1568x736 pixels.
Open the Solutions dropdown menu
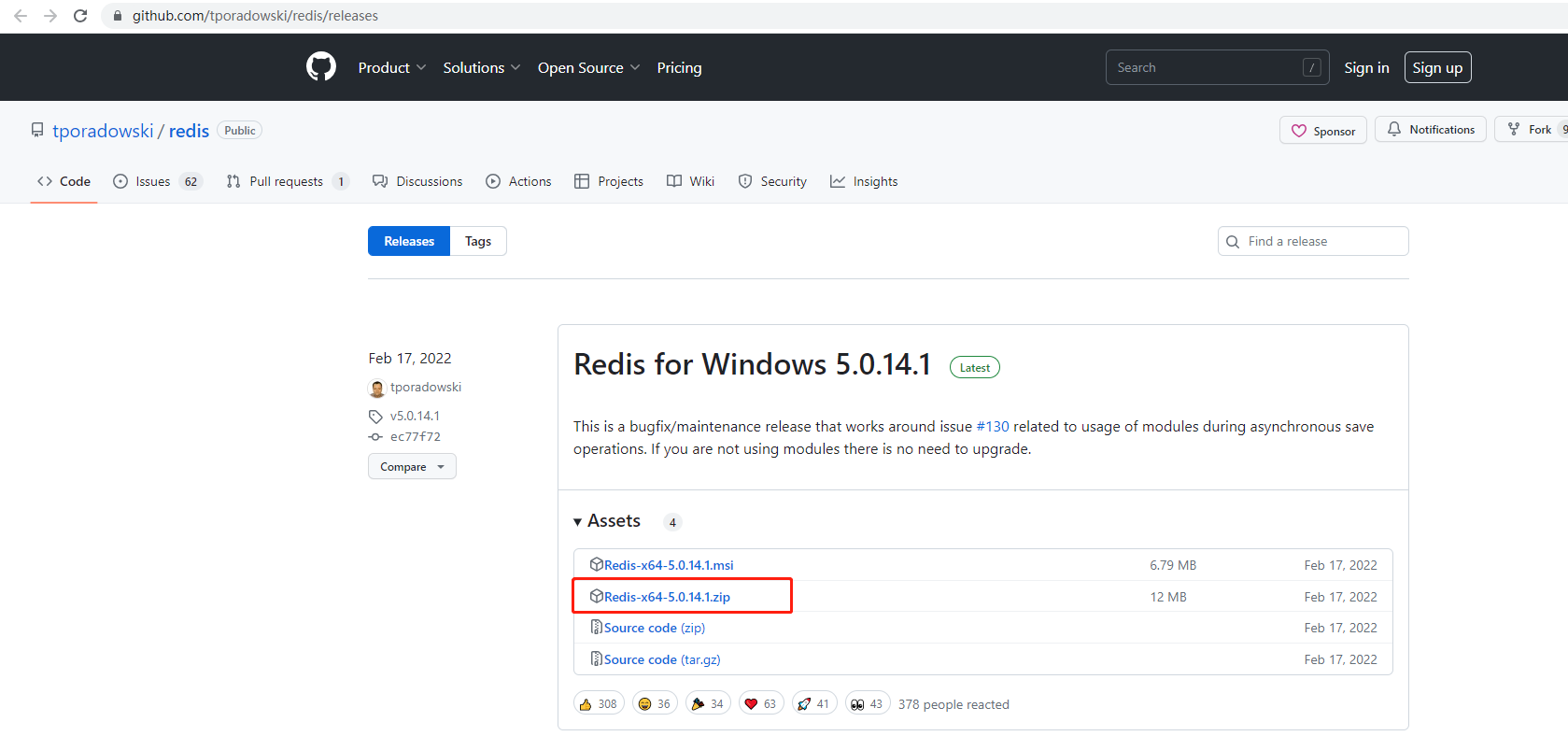tap(482, 67)
